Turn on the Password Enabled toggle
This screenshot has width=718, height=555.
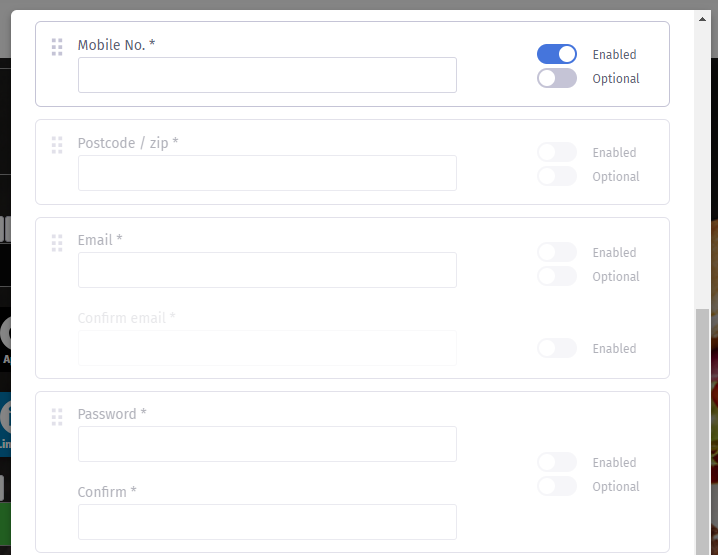[x=557, y=462]
